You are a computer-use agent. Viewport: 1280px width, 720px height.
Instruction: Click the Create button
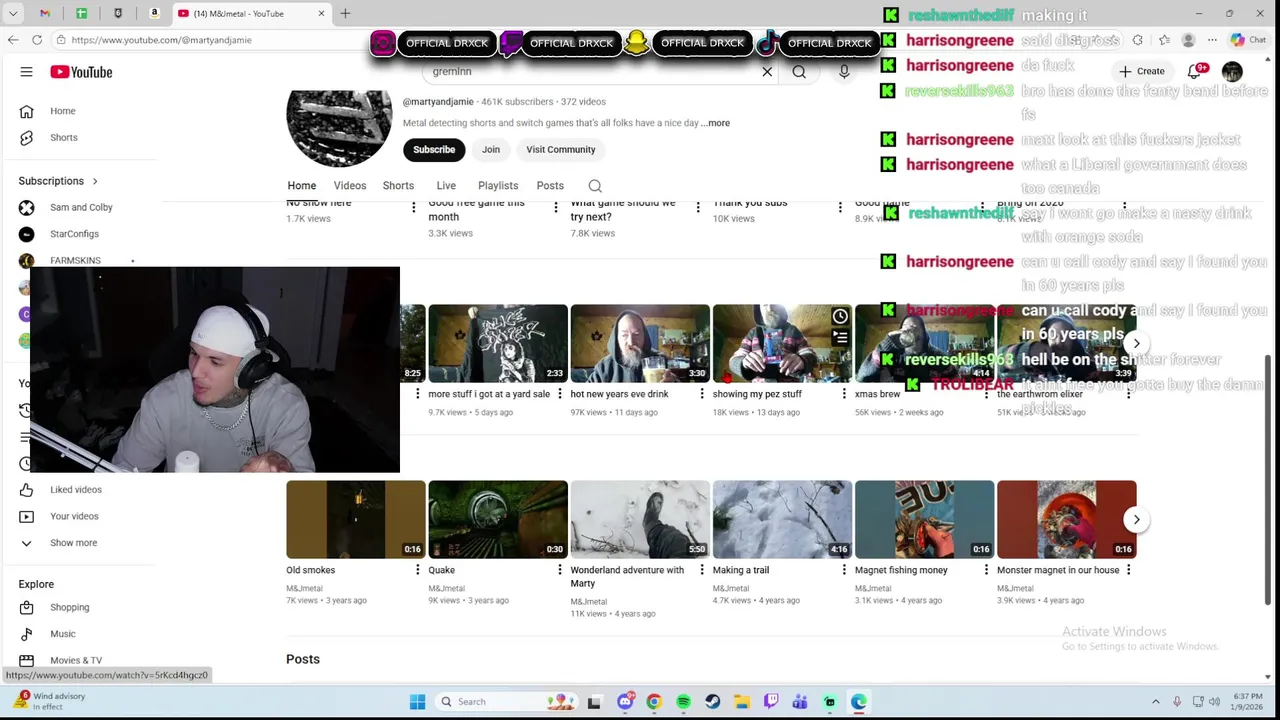pyautogui.click(x=1142, y=72)
